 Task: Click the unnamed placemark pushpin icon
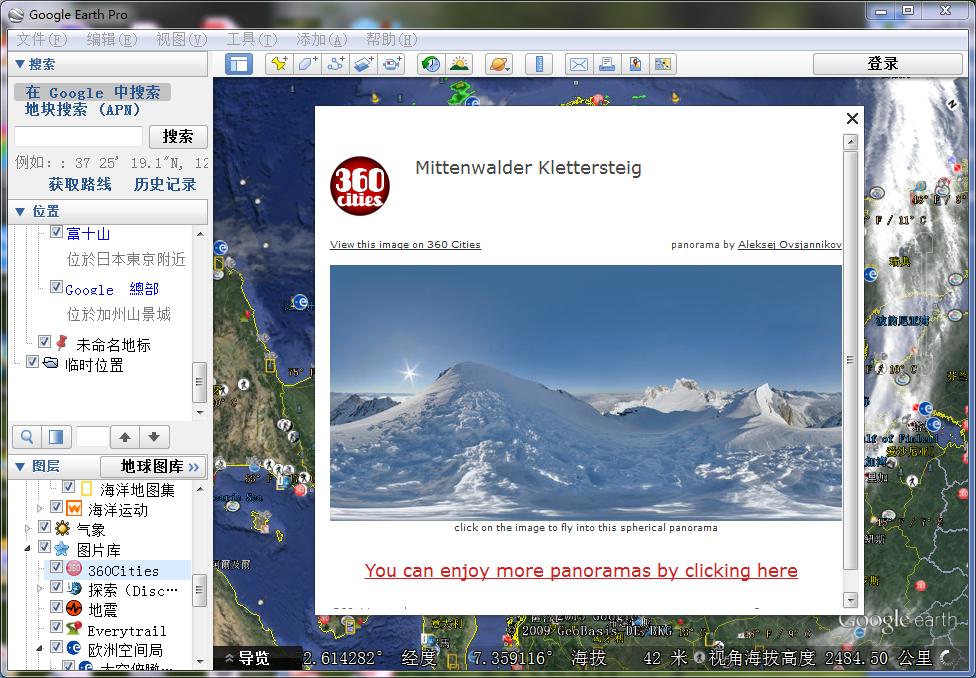pyautogui.click(x=62, y=342)
